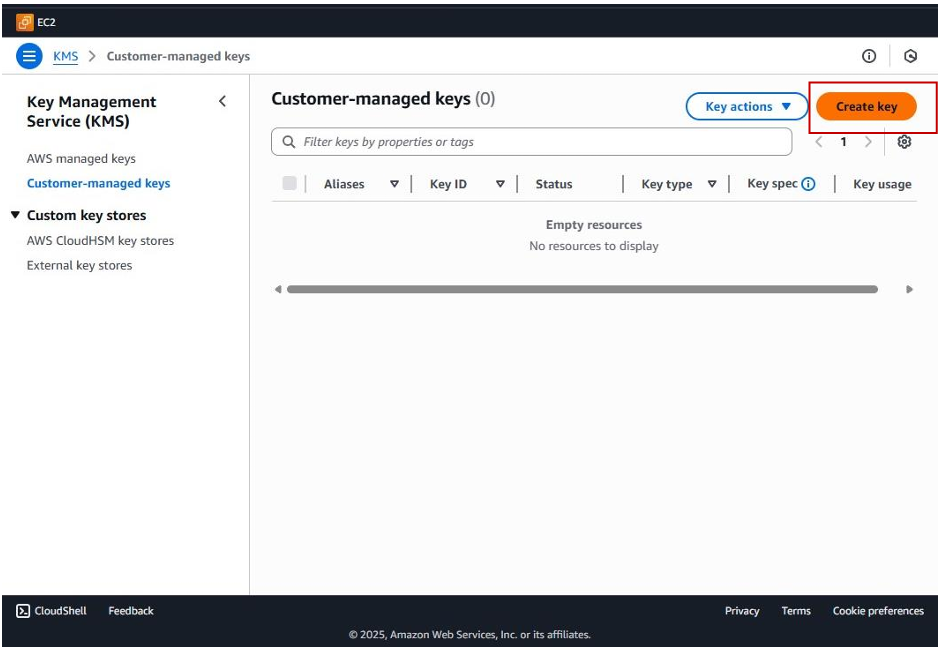939x648 pixels.
Task: Open External key stores
Action: click(x=80, y=265)
